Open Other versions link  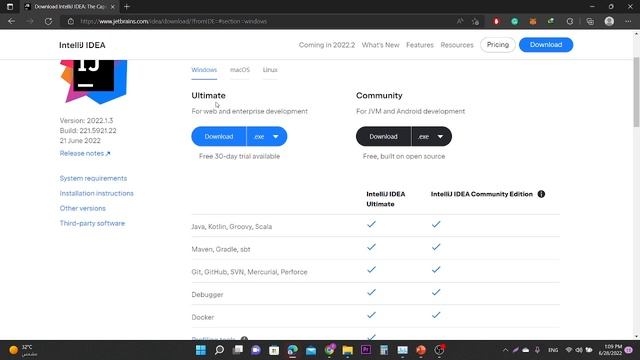coord(82,208)
